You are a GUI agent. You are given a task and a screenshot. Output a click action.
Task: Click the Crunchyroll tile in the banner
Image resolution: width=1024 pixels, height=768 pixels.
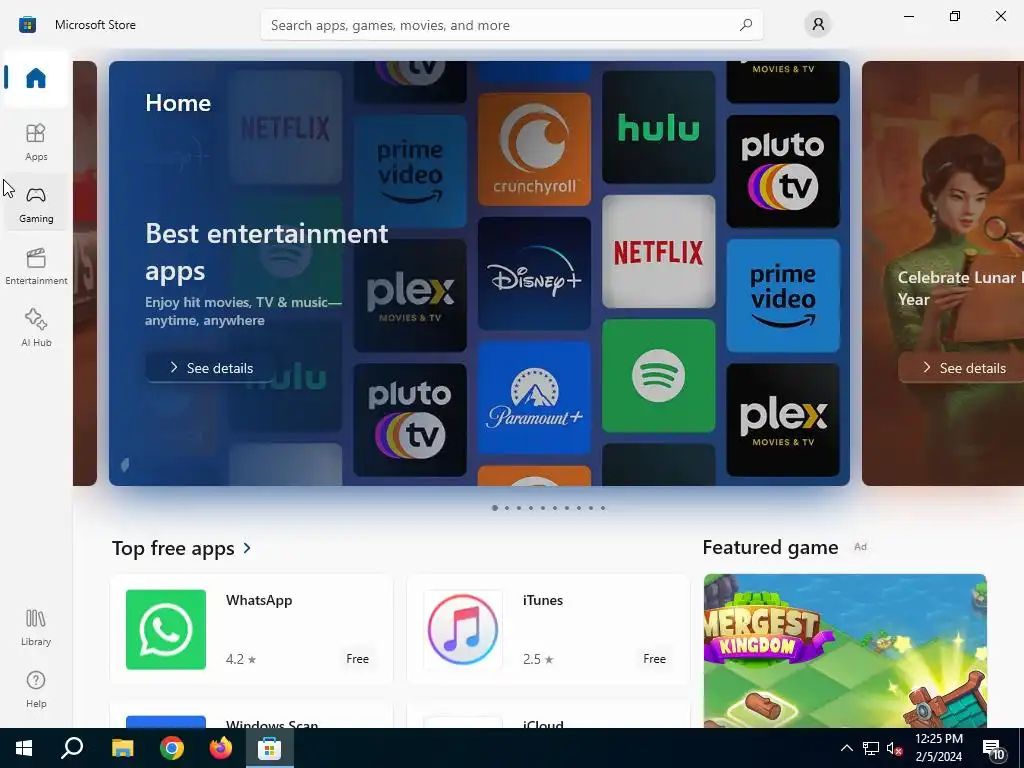click(534, 149)
